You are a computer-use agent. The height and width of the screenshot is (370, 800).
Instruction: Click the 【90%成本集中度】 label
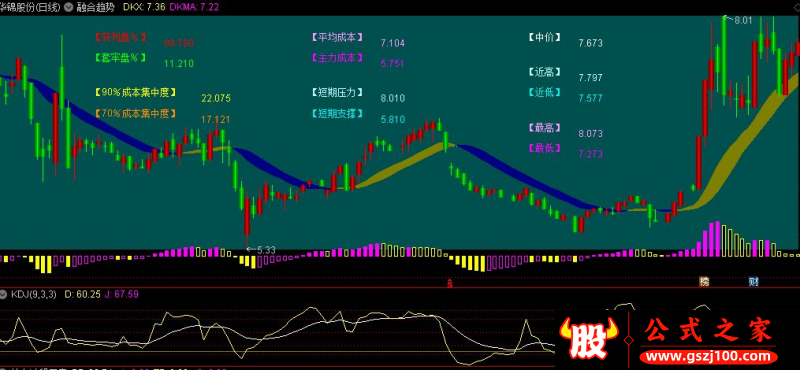pyautogui.click(x=135, y=92)
